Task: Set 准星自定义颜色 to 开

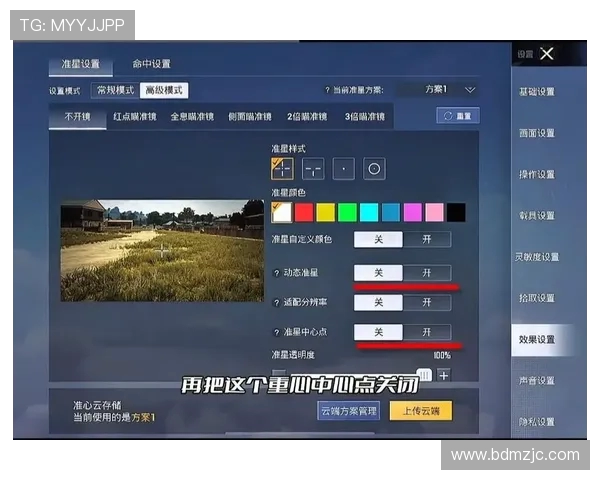Action: point(427,240)
